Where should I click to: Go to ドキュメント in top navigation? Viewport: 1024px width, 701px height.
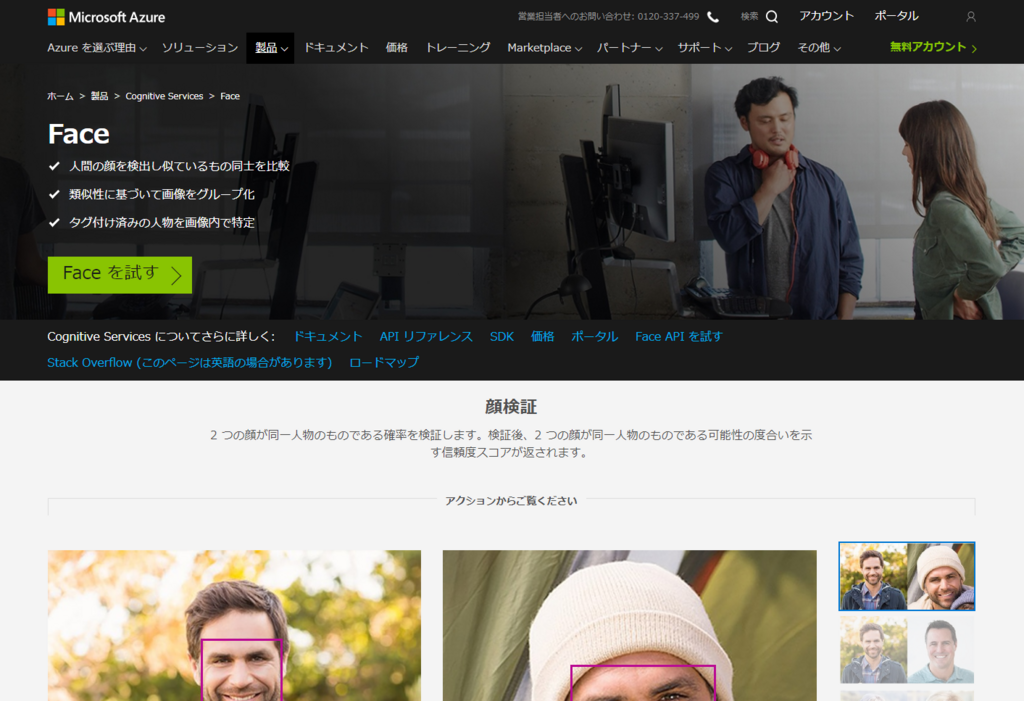336,48
